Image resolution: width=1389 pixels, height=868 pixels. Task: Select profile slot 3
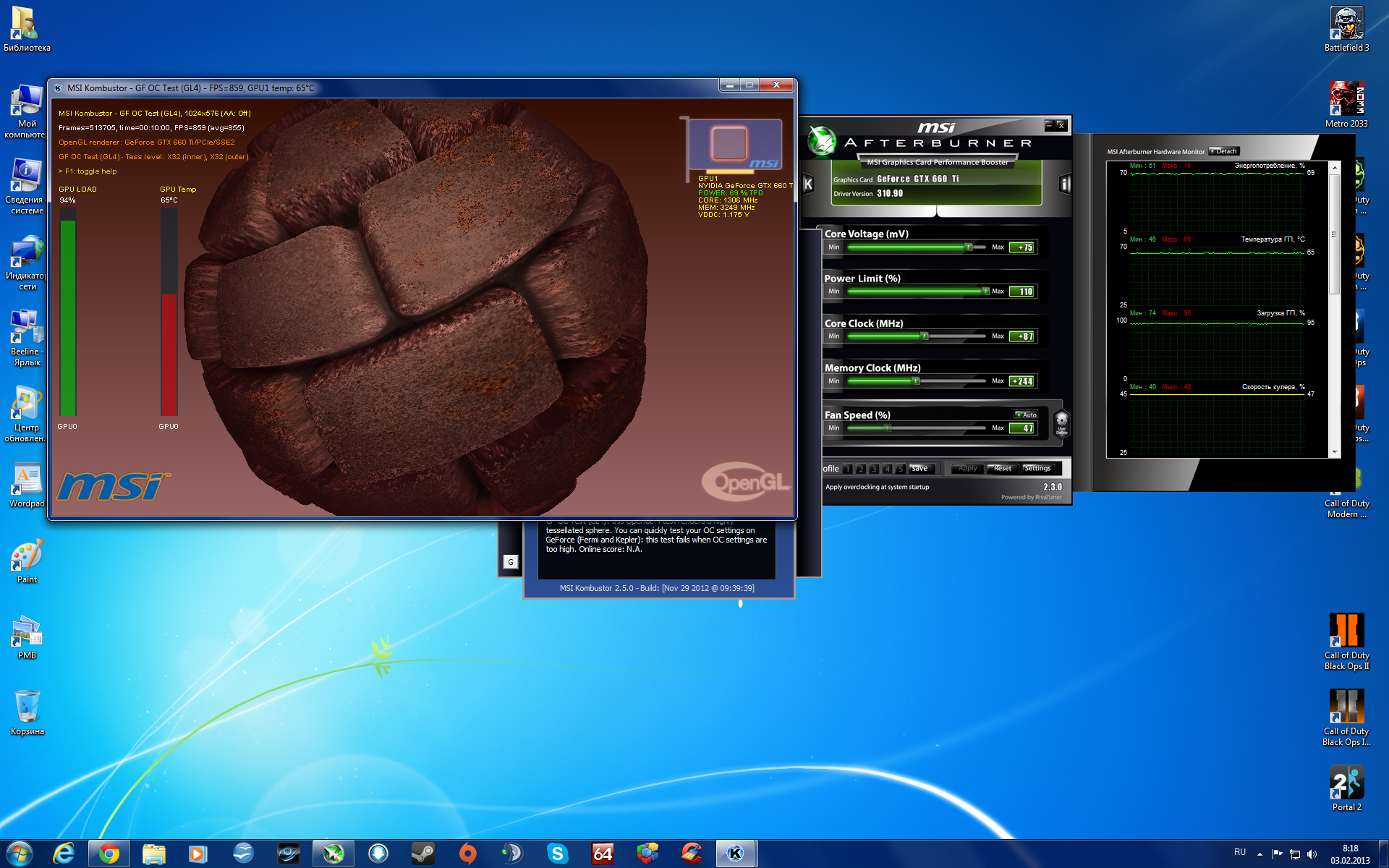pos(874,469)
